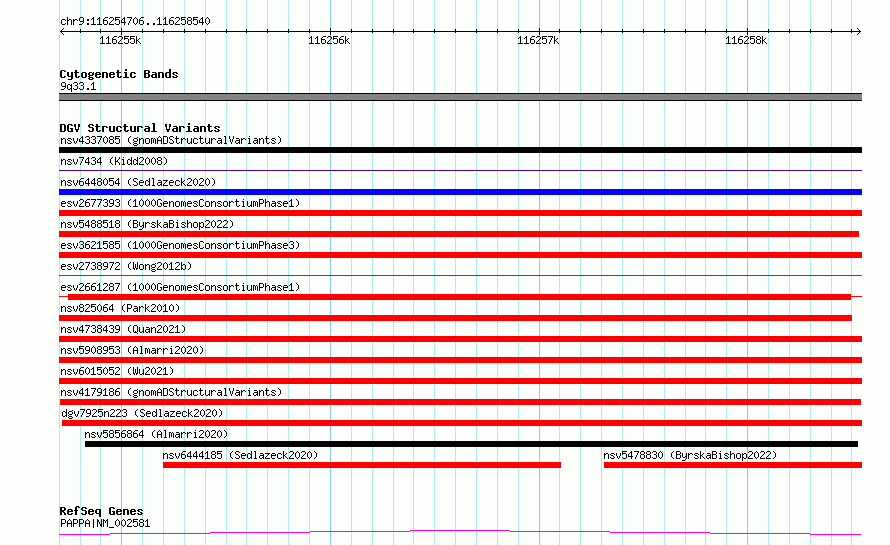Select the red dgv7925n223 variant bar

tap(462, 423)
